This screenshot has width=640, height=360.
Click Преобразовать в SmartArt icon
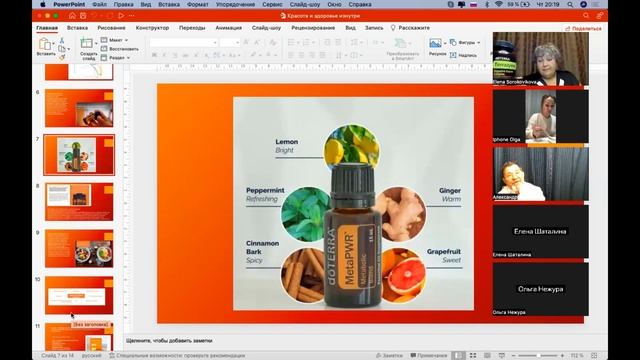[401, 43]
